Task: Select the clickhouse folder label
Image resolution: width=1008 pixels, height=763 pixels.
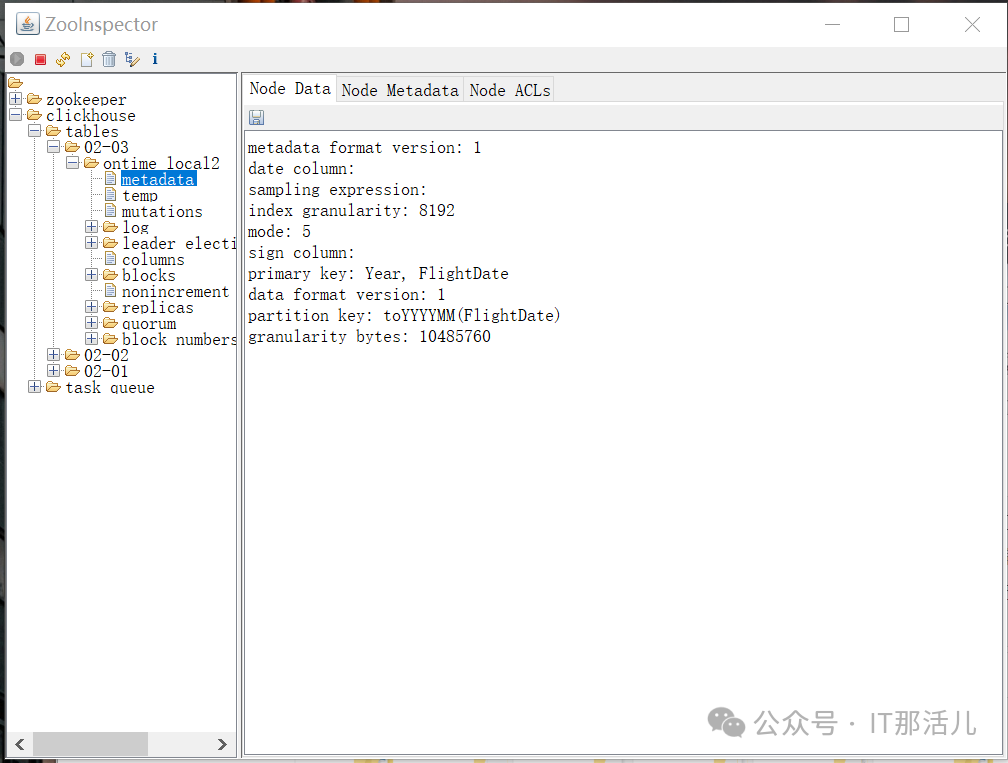Action: pyautogui.click(x=91, y=115)
